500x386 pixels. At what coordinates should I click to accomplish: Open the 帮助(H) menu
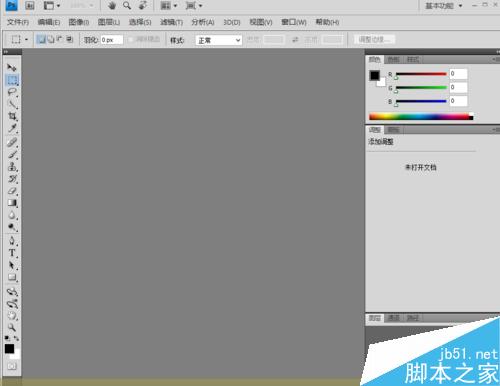327,22
